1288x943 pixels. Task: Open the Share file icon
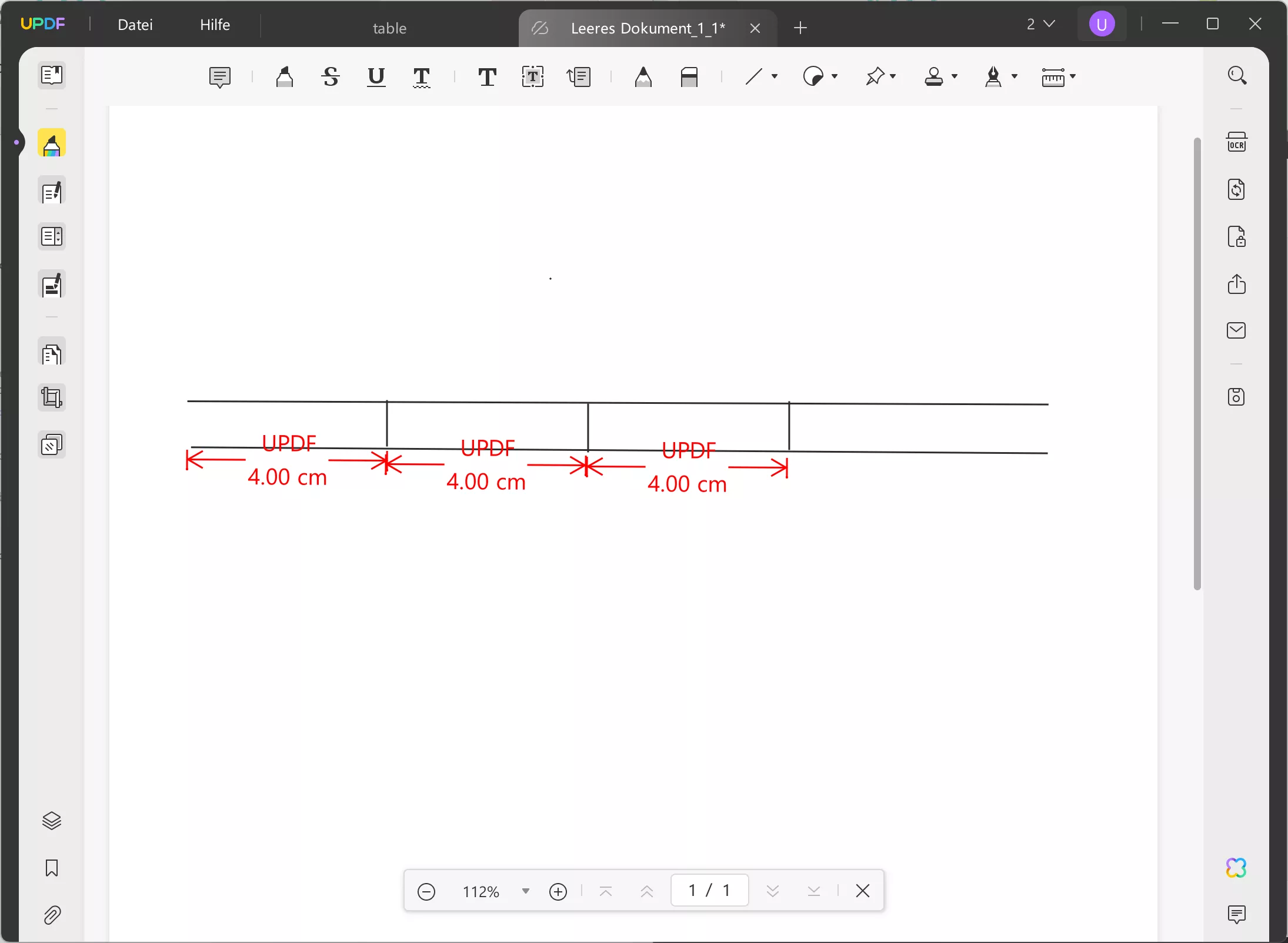pos(1237,284)
